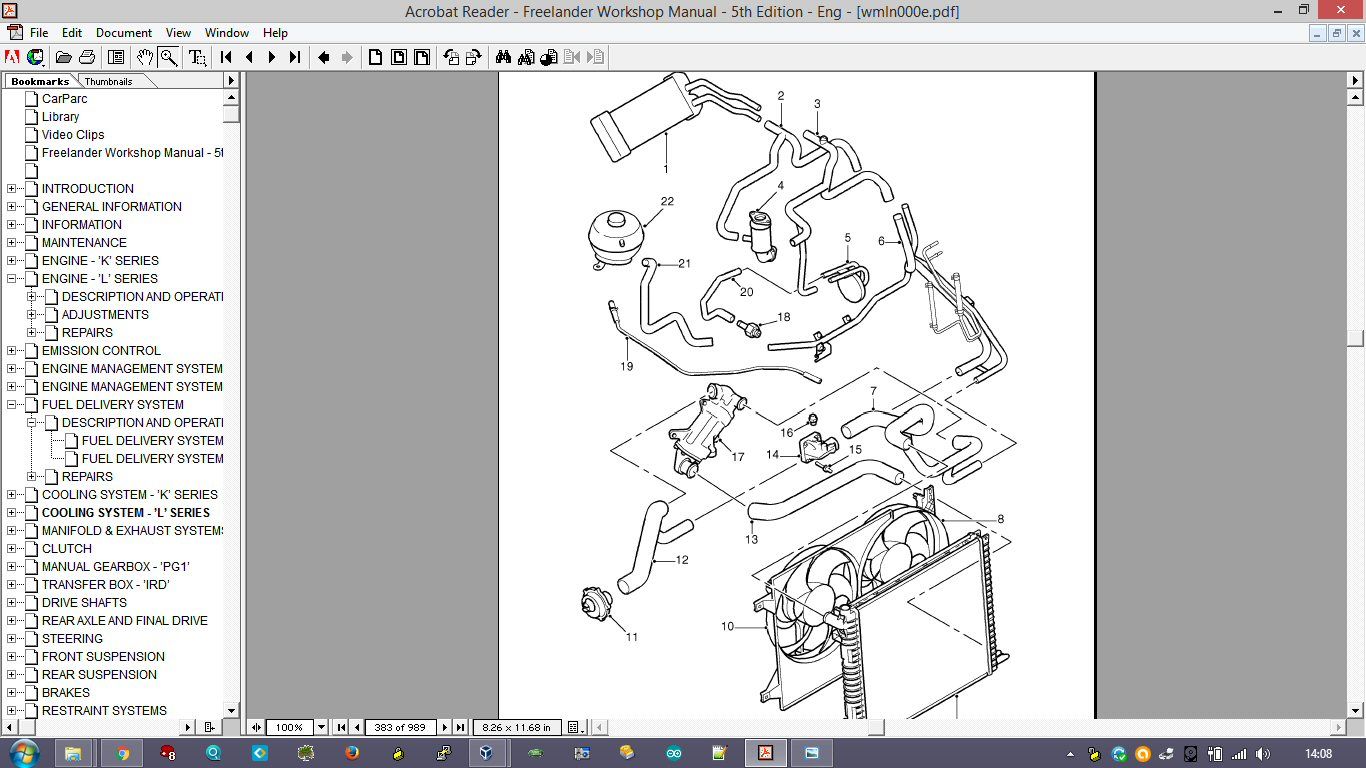Open the CLUTCH bookmark
1366x768 pixels.
point(66,548)
